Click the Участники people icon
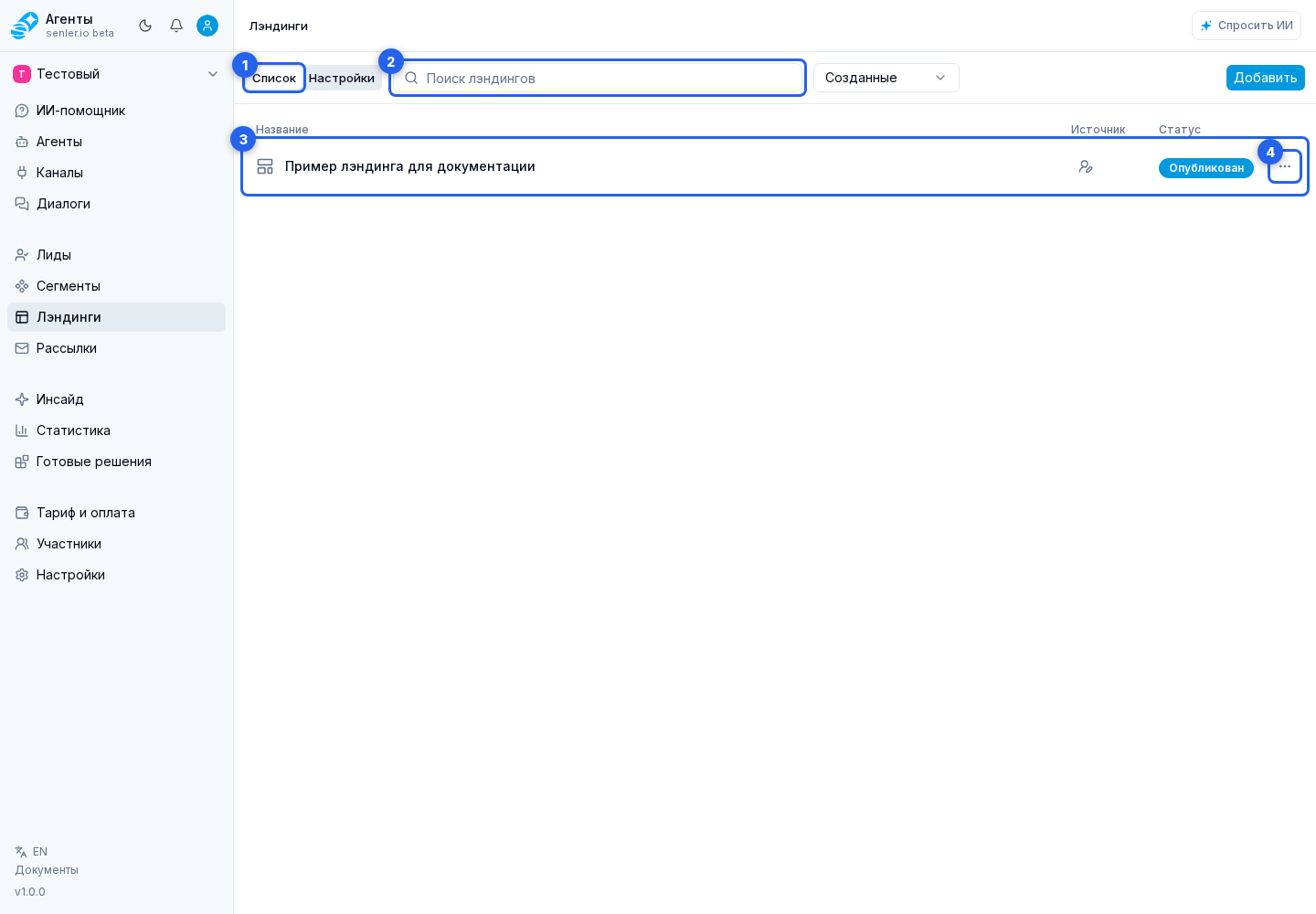The height and width of the screenshot is (914, 1316). click(22, 544)
